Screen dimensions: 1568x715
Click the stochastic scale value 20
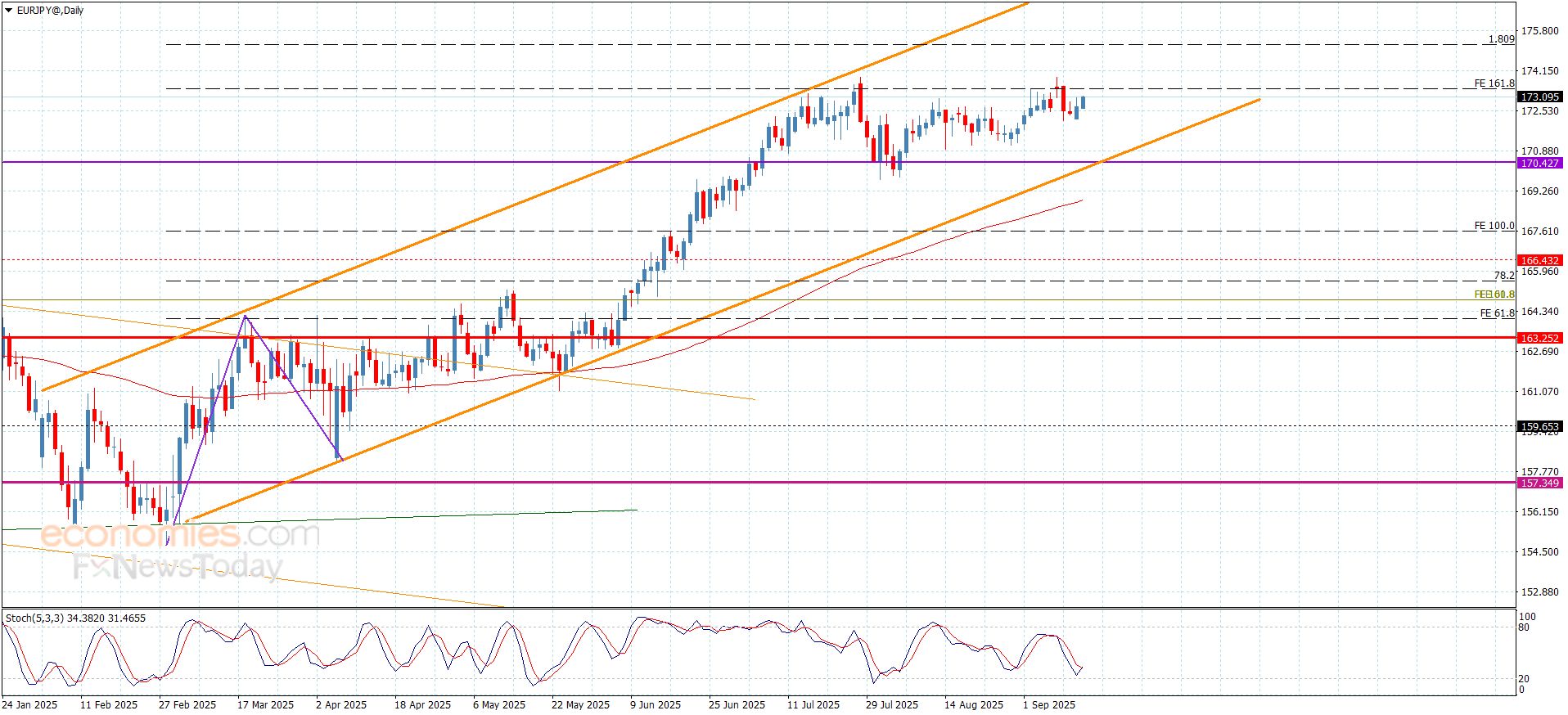1524,679
